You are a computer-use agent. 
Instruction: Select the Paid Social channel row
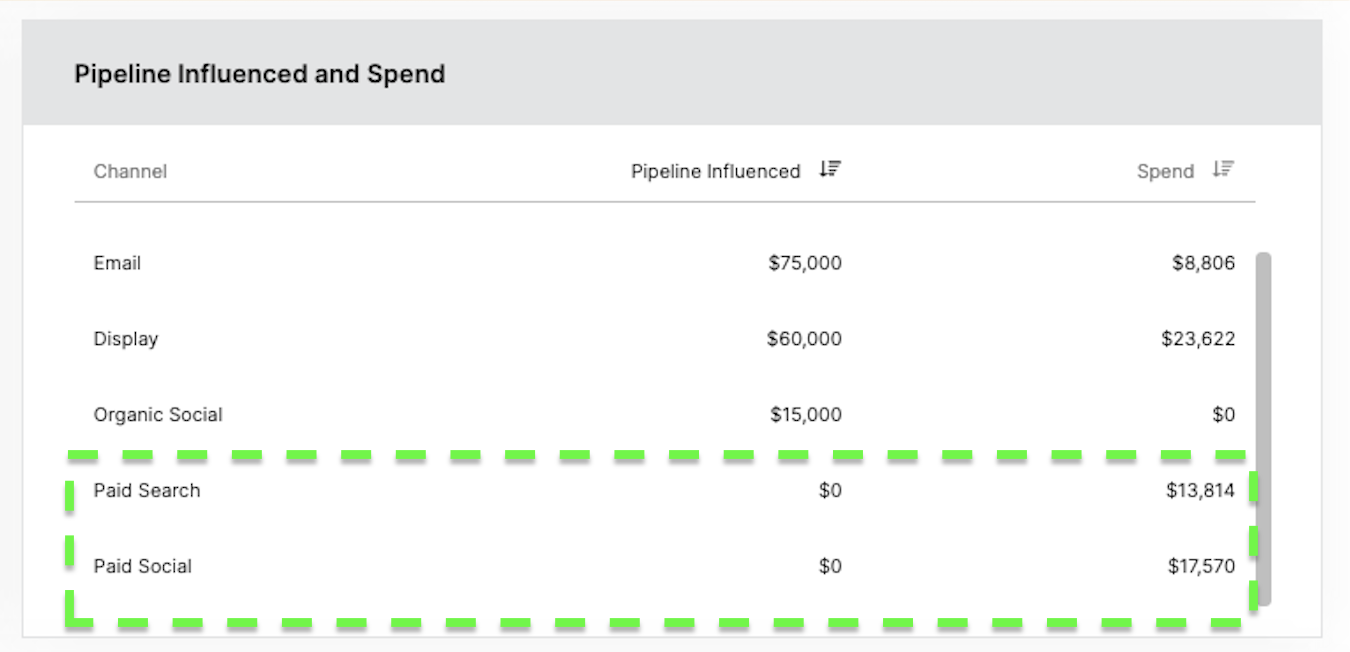click(664, 567)
